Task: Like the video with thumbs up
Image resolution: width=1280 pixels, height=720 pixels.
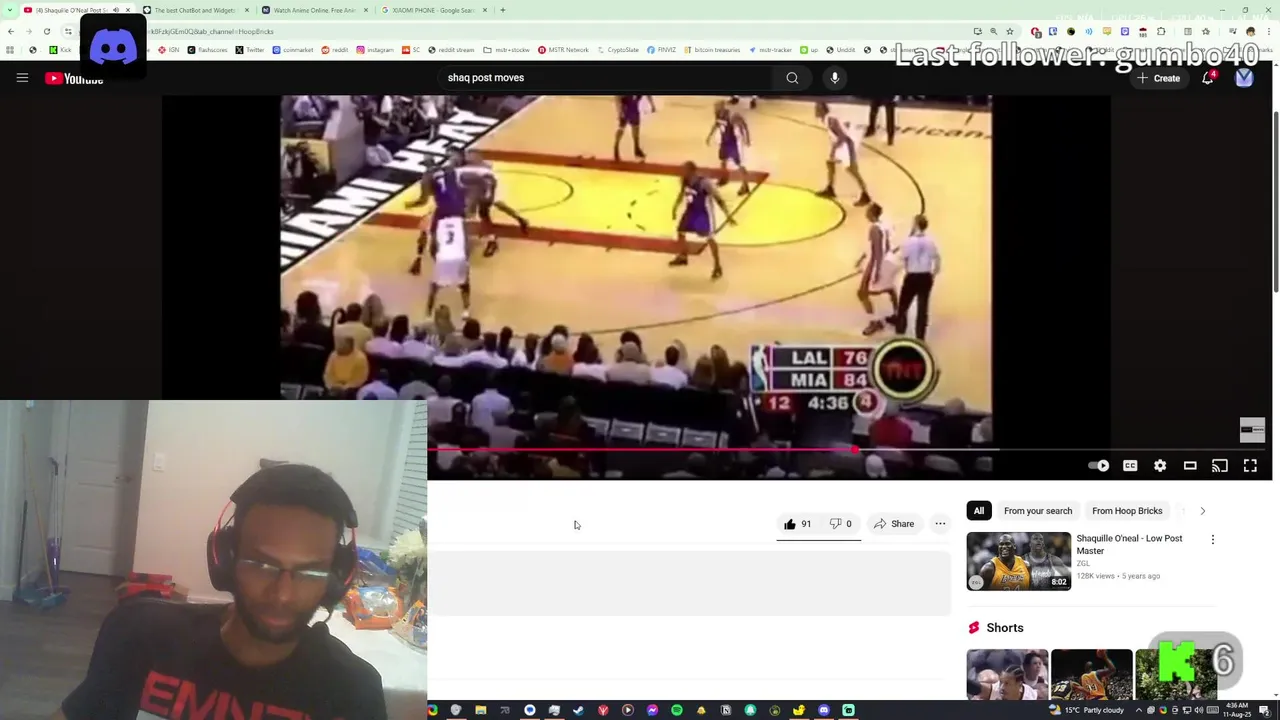Action: tap(797, 524)
